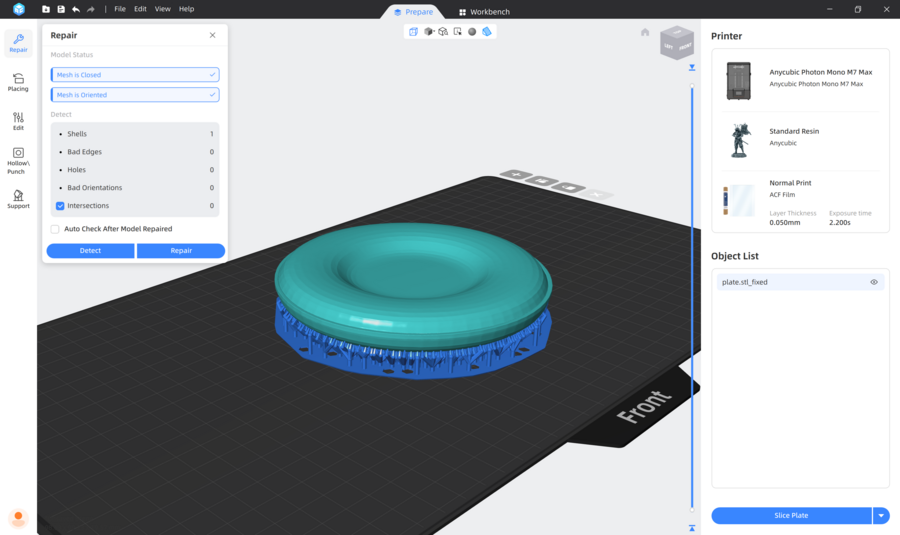Click the home view reset icon
900x535 pixels.
[x=645, y=32]
